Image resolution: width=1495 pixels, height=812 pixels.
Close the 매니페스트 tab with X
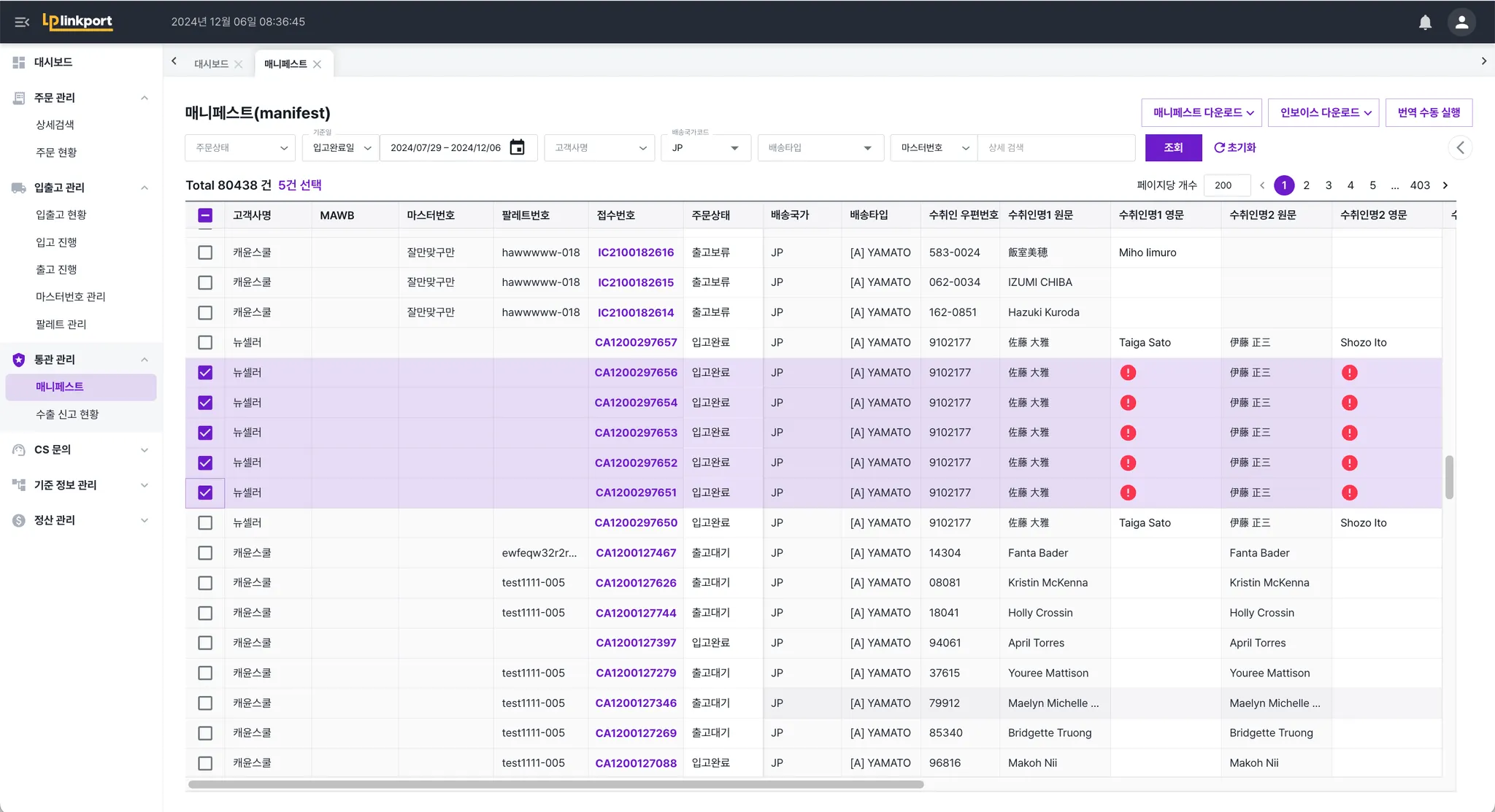pyautogui.click(x=317, y=64)
